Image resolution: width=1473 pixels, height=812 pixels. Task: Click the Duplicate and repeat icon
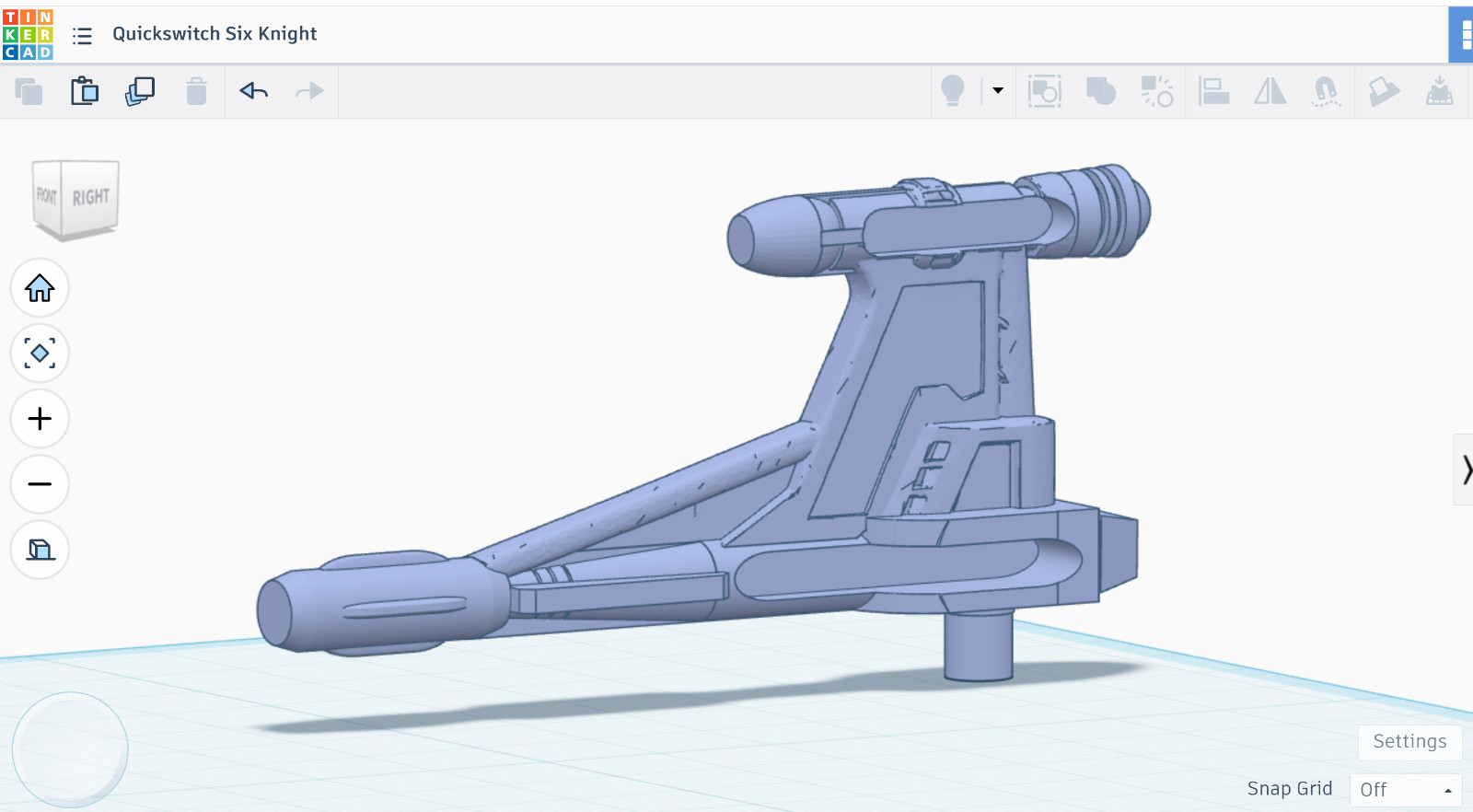(x=140, y=91)
